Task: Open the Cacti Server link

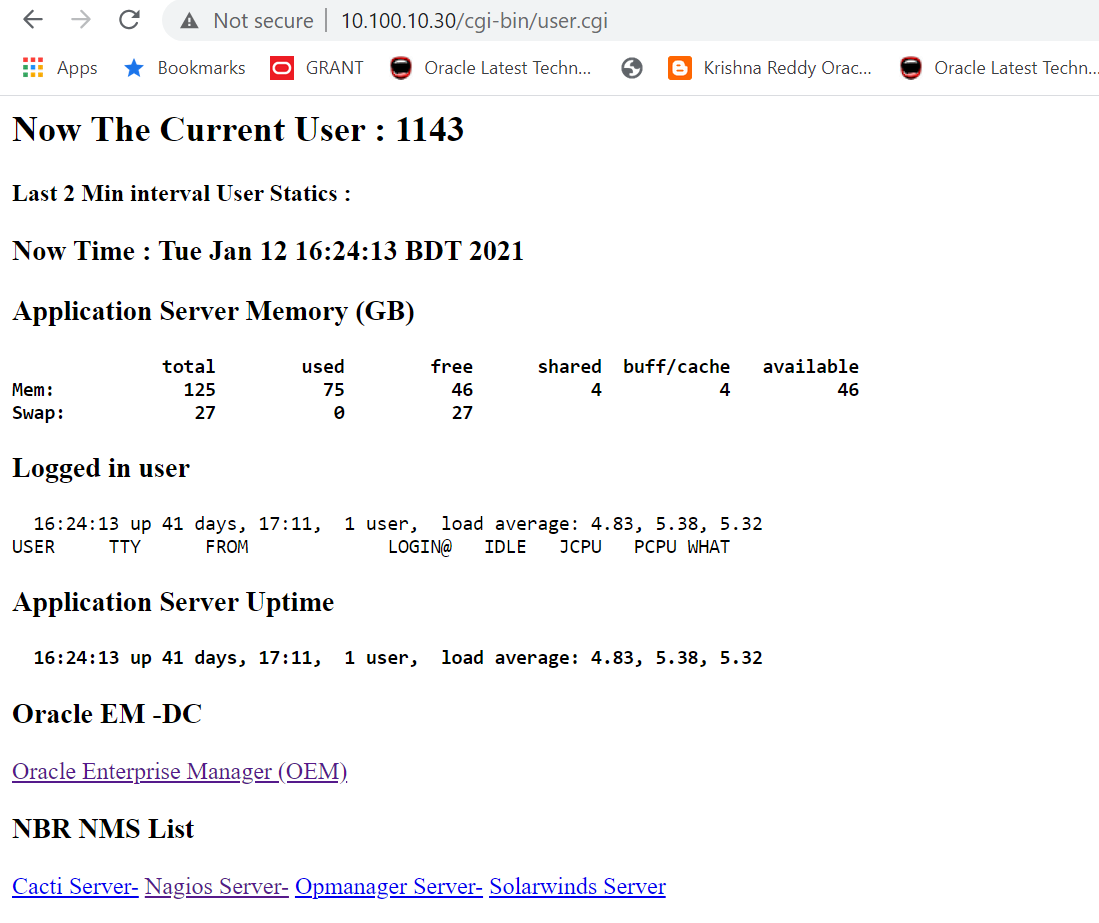Action: (x=75, y=887)
